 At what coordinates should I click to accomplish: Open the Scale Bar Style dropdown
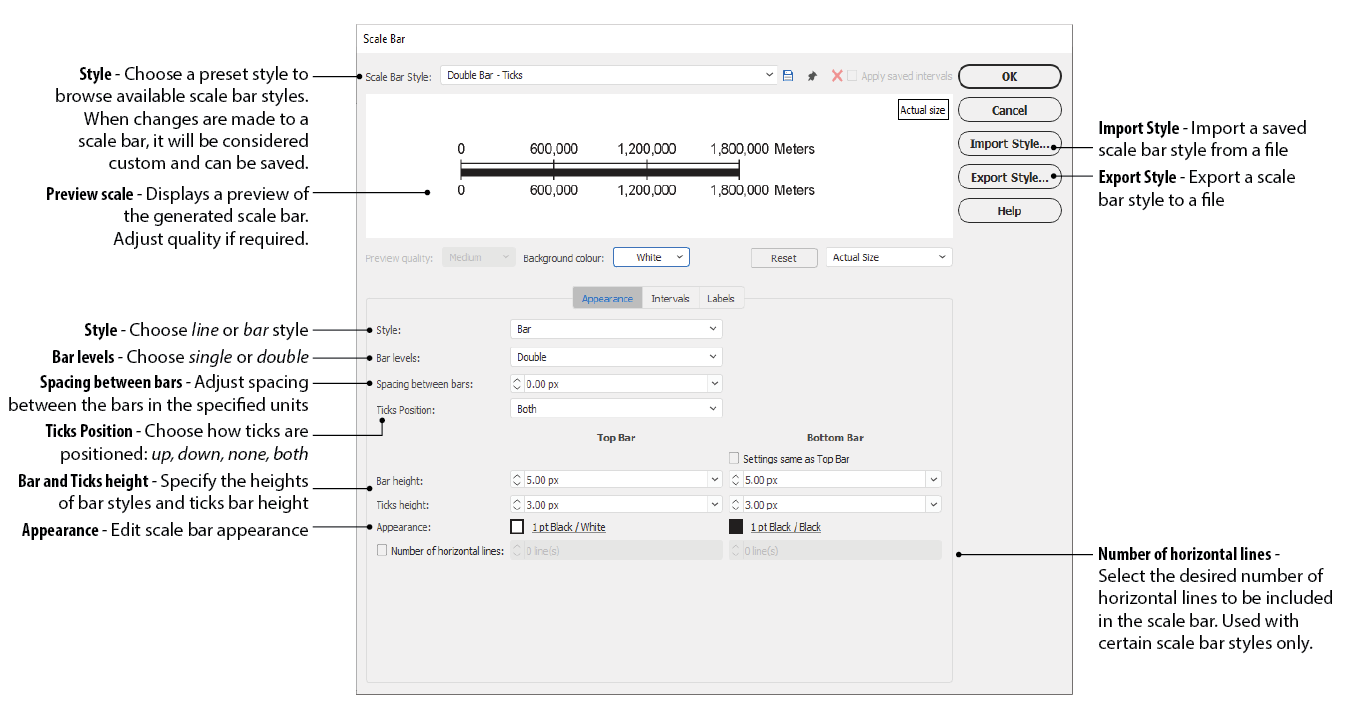coord(609,76)
